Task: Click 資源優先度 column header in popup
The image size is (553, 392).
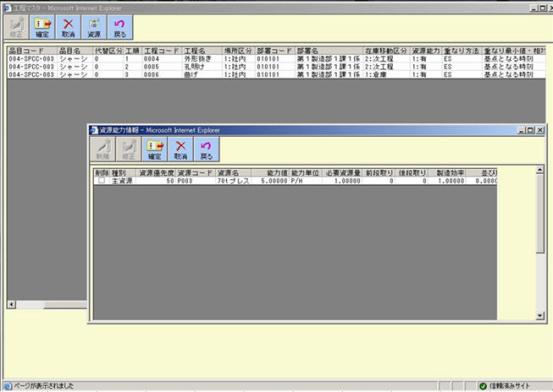Action: pyautogui.click(x=157, y=173)
